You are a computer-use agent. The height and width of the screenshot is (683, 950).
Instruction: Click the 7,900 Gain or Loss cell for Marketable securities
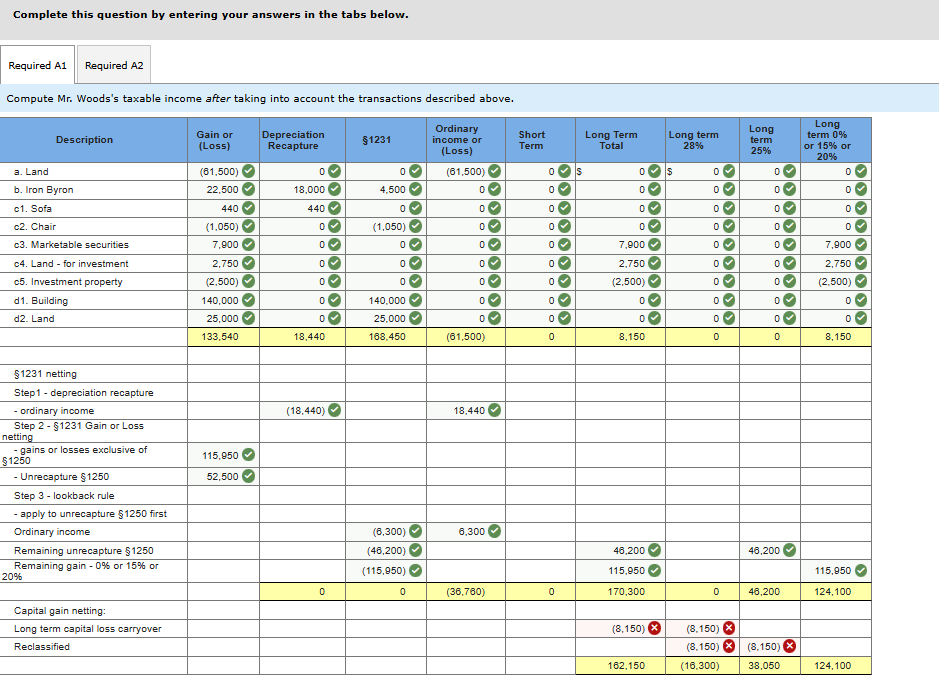pos(224,245)
